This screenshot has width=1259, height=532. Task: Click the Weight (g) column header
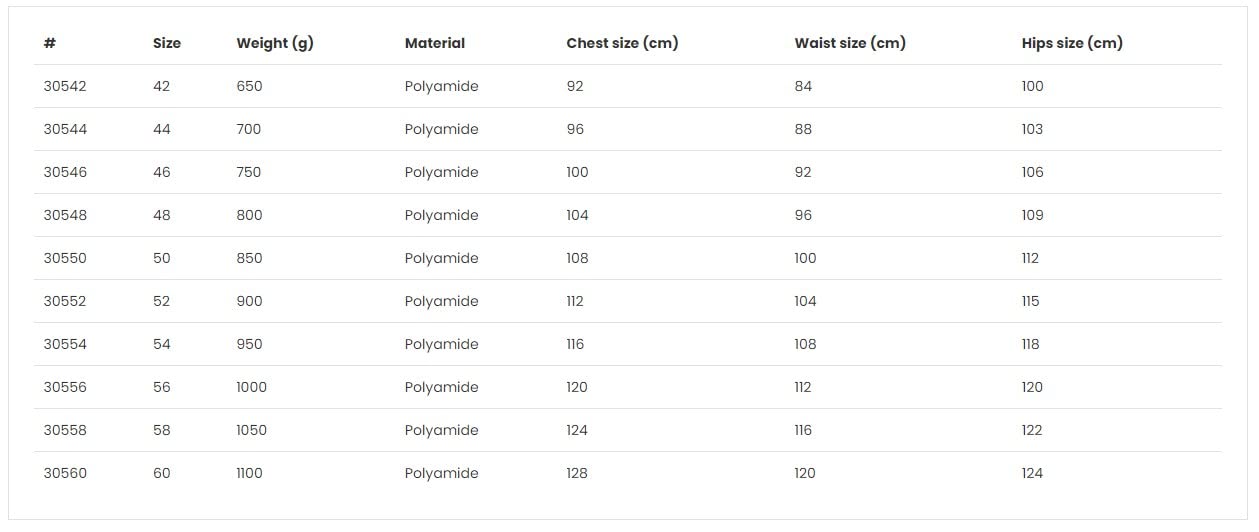[x=274, y=43]
